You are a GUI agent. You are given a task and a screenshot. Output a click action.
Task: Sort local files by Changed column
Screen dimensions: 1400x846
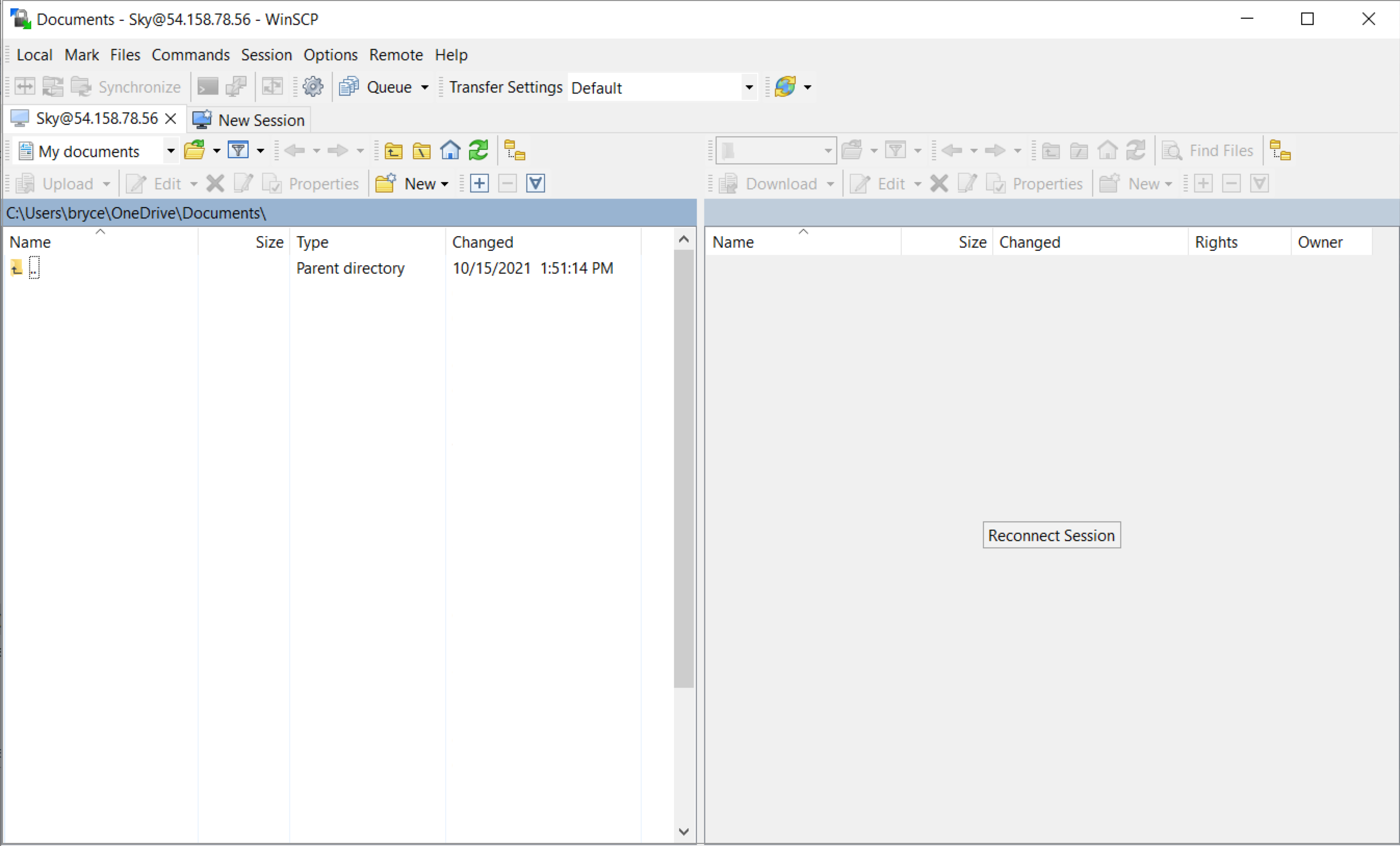coord(543,241)
